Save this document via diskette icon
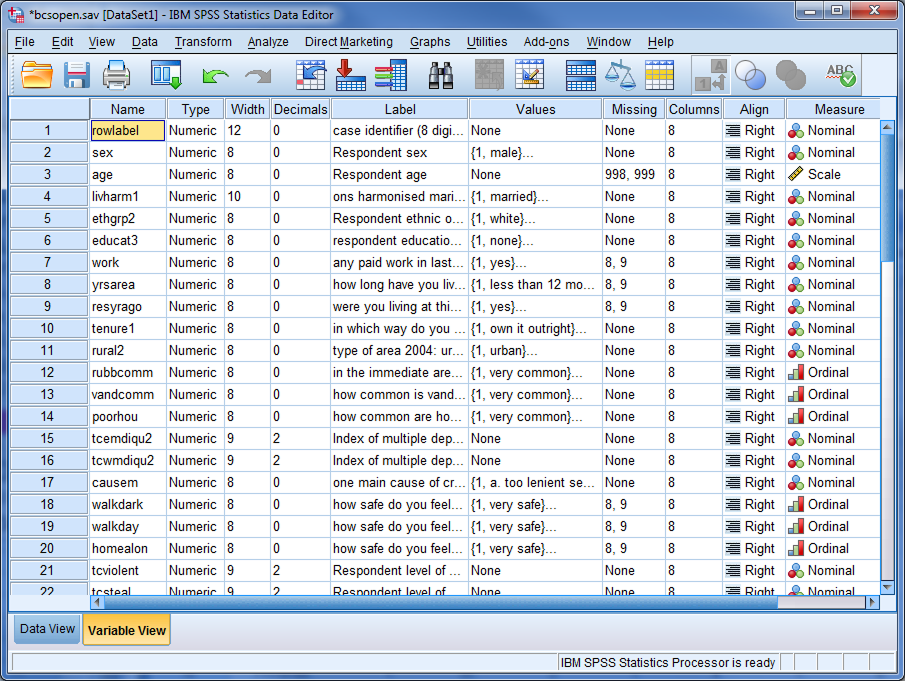 (x=76, y=75)
